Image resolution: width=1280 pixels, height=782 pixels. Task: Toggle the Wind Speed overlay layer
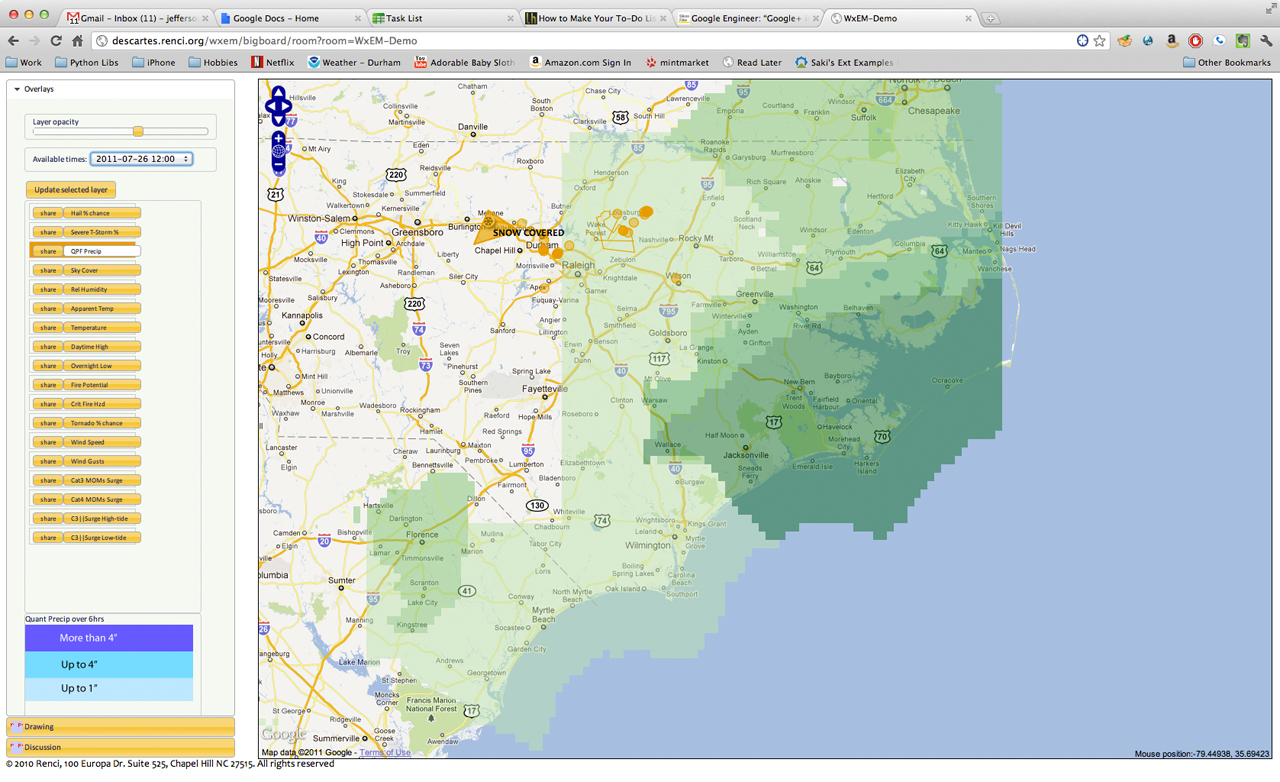tap(103, 442)
